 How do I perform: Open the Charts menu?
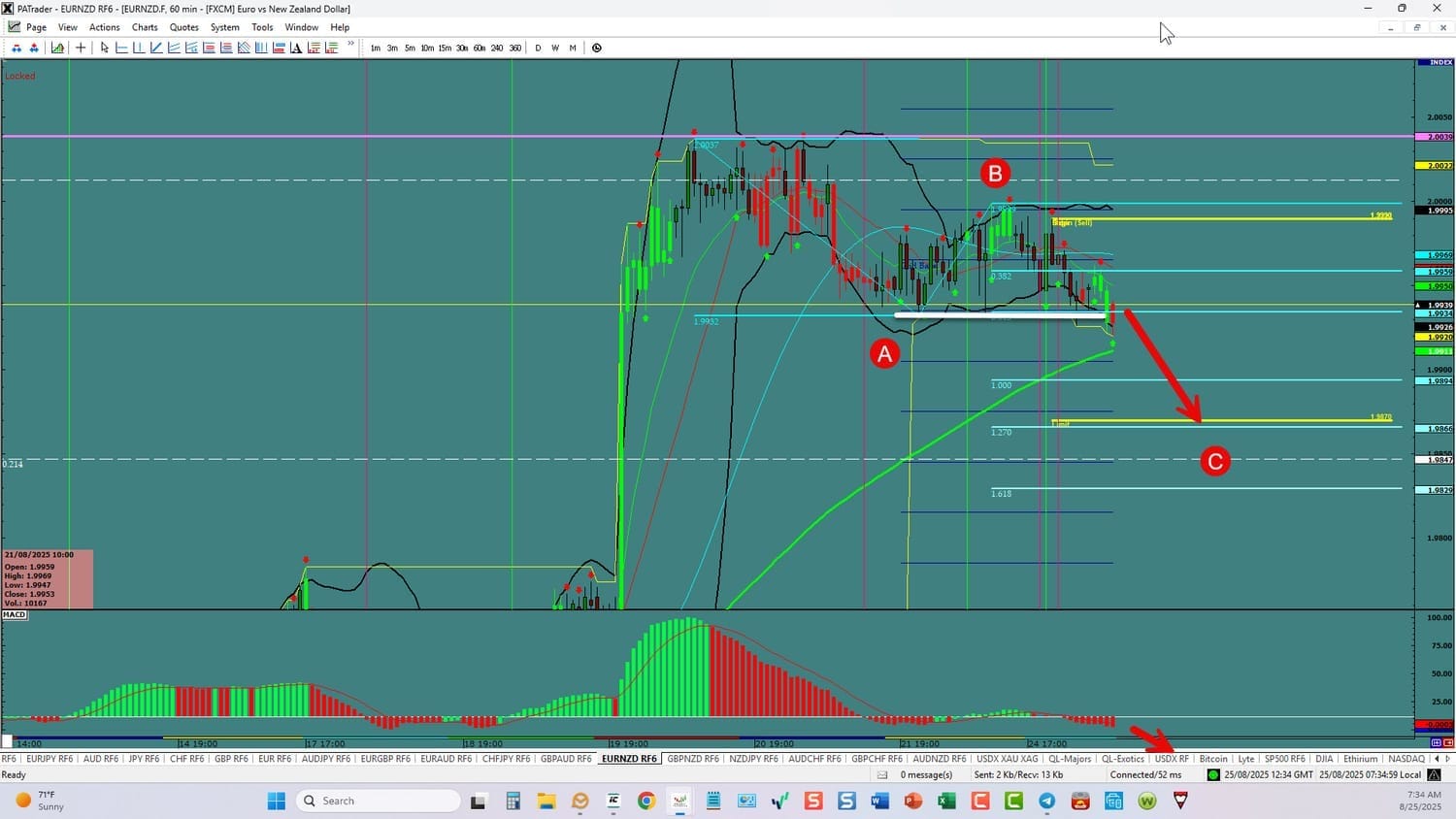click(x=145, y=27)
